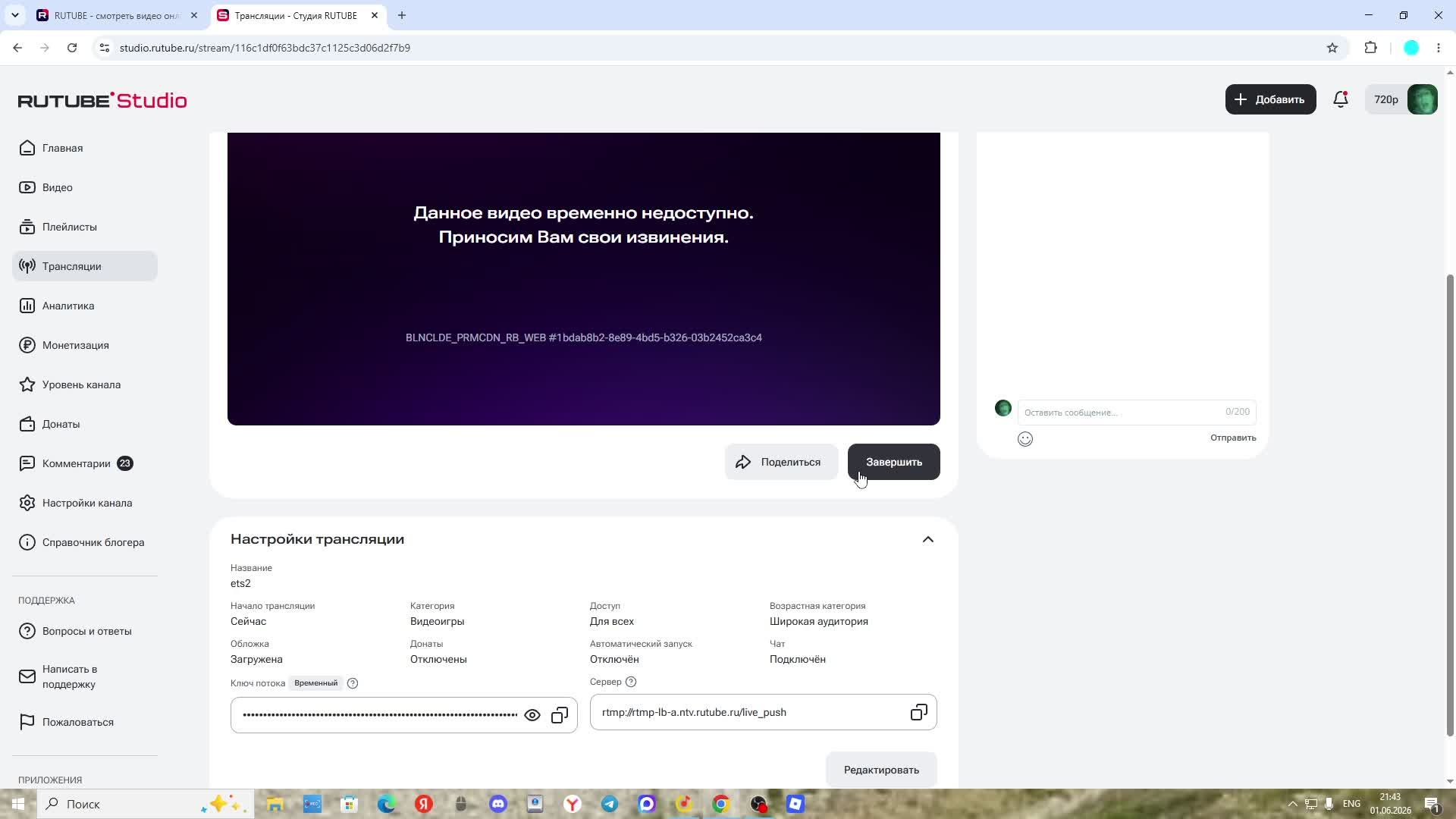Open browser extensions puzzle icon
This screenshot has width=1456, height=819.
coord(1370,48)
